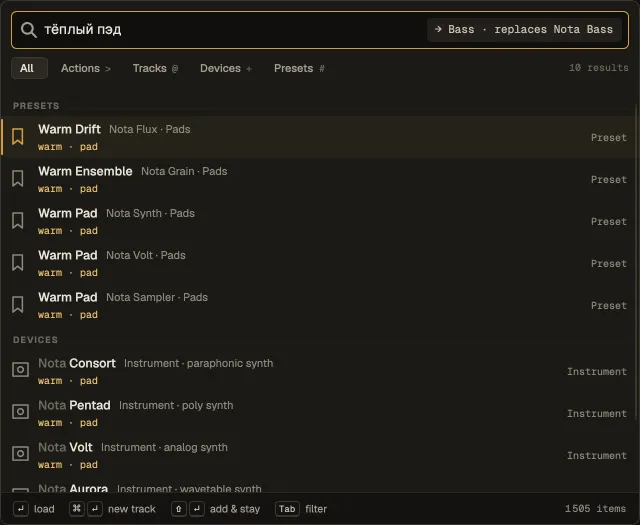Click the Nota Flux · Pads label

[149, 129]
